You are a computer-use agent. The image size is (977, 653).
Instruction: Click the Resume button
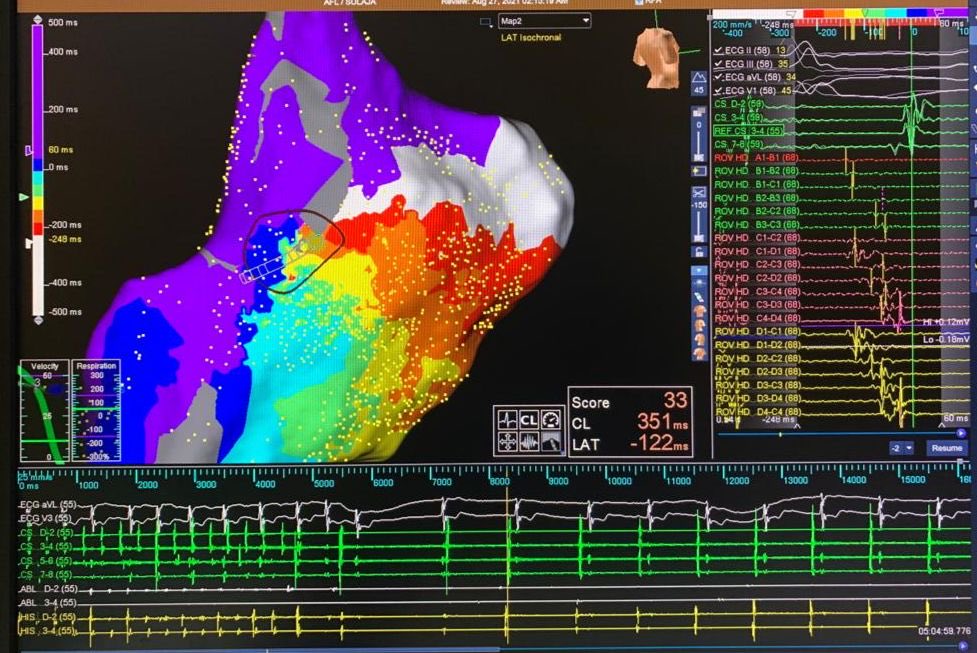coord(946,448)
